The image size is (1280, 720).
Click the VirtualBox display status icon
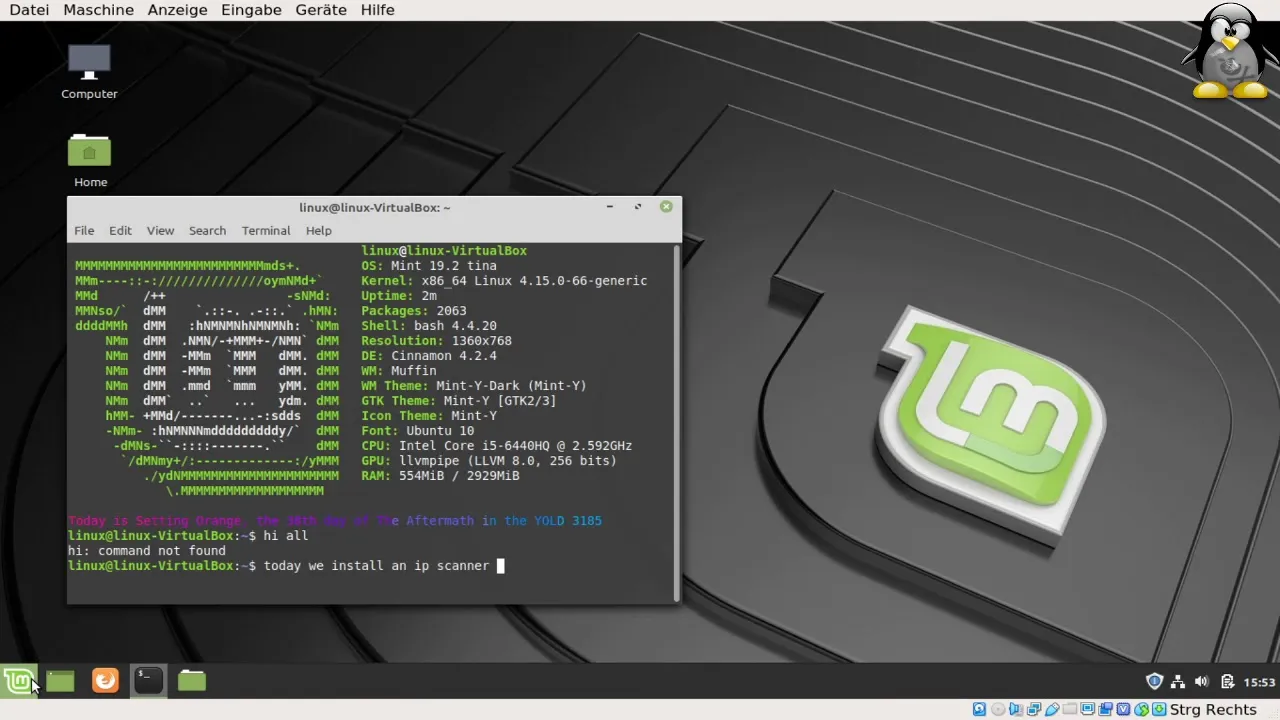pyautogui.click(x=1088, y=709)
